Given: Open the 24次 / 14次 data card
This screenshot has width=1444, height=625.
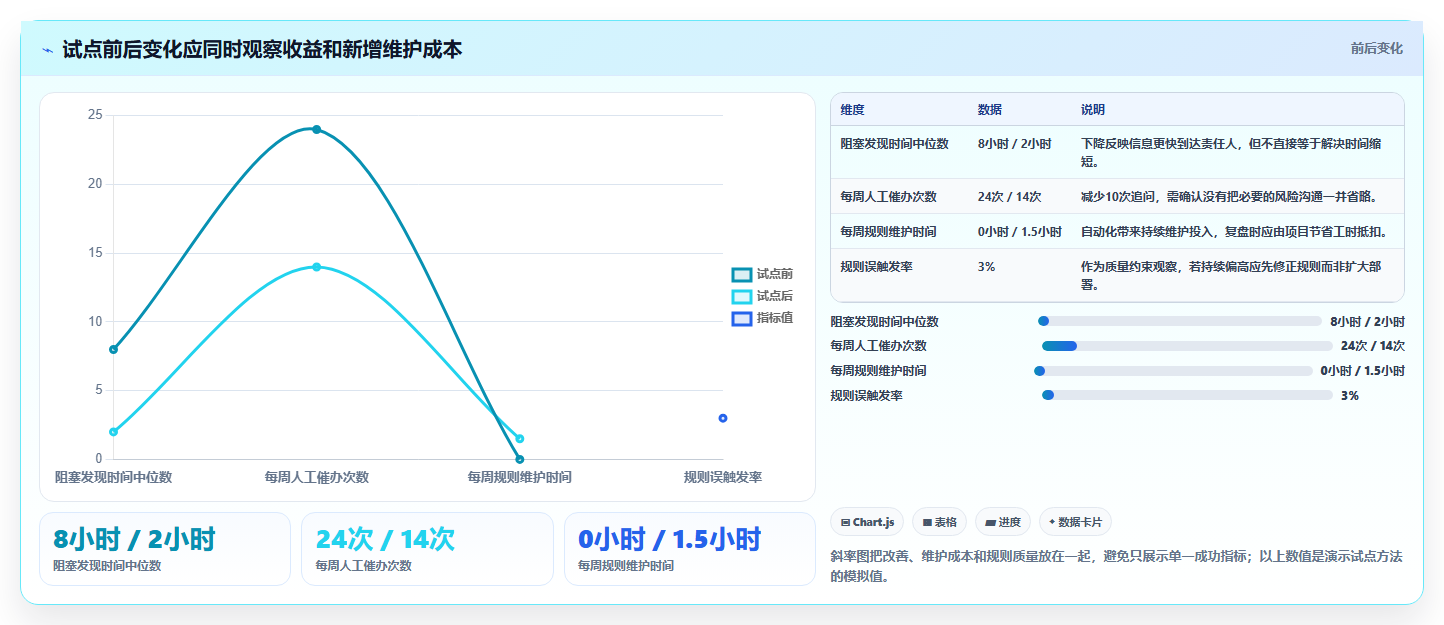Looking at the screenshot, I should (x=427, y=549).
